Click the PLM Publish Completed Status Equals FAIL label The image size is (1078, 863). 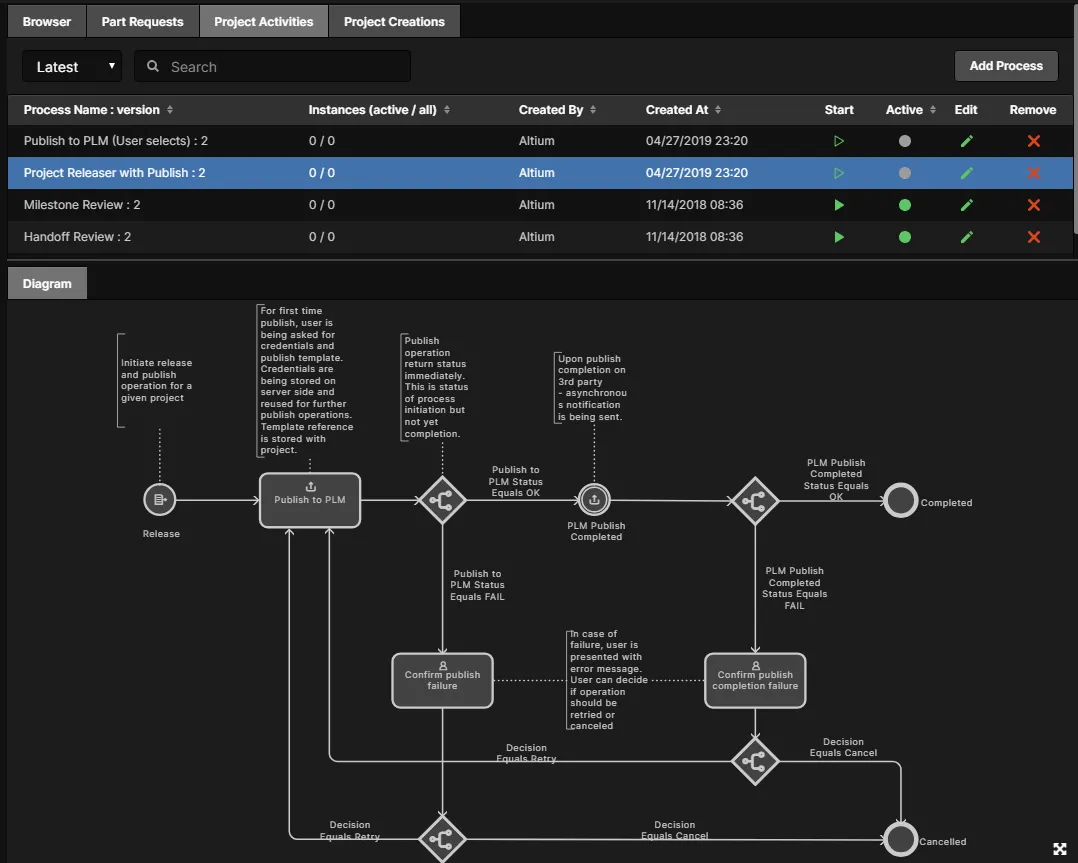[794, 588]
